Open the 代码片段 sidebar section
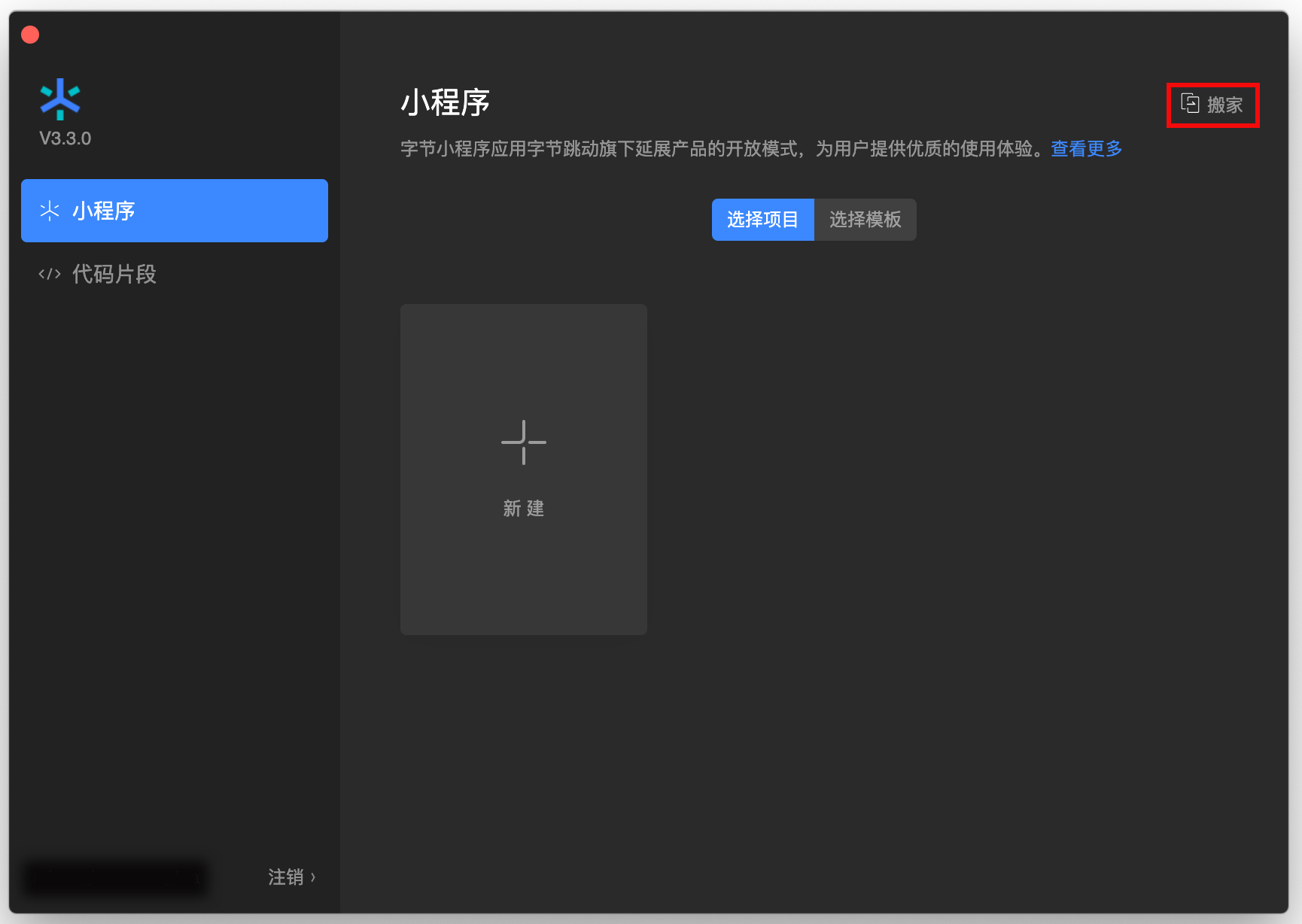1302x924 pixels. click(175, 274)
